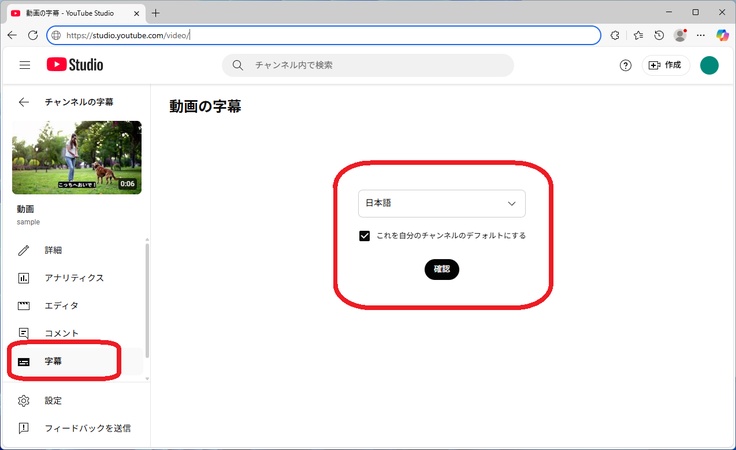The width and height of the screenshot is (736, 450).
Task: Select 字幕 in the sidebar
Action: tap(75, 361)
